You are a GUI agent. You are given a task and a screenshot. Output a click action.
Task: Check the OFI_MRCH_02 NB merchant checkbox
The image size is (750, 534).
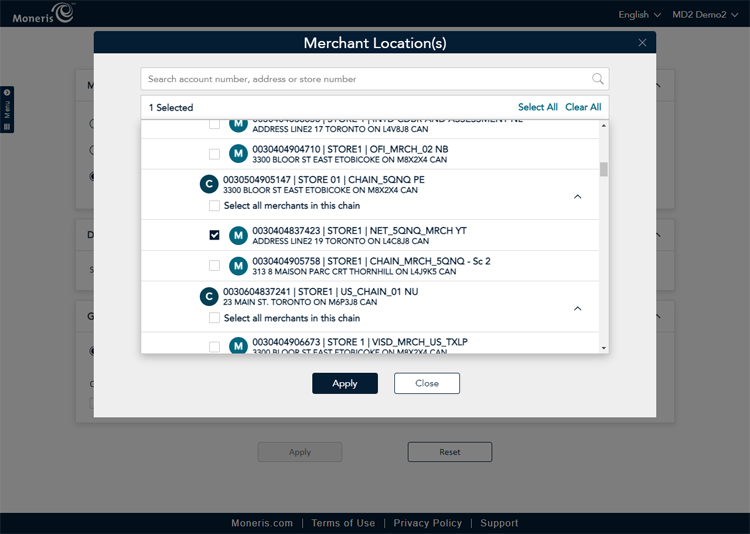pos(214,154)
